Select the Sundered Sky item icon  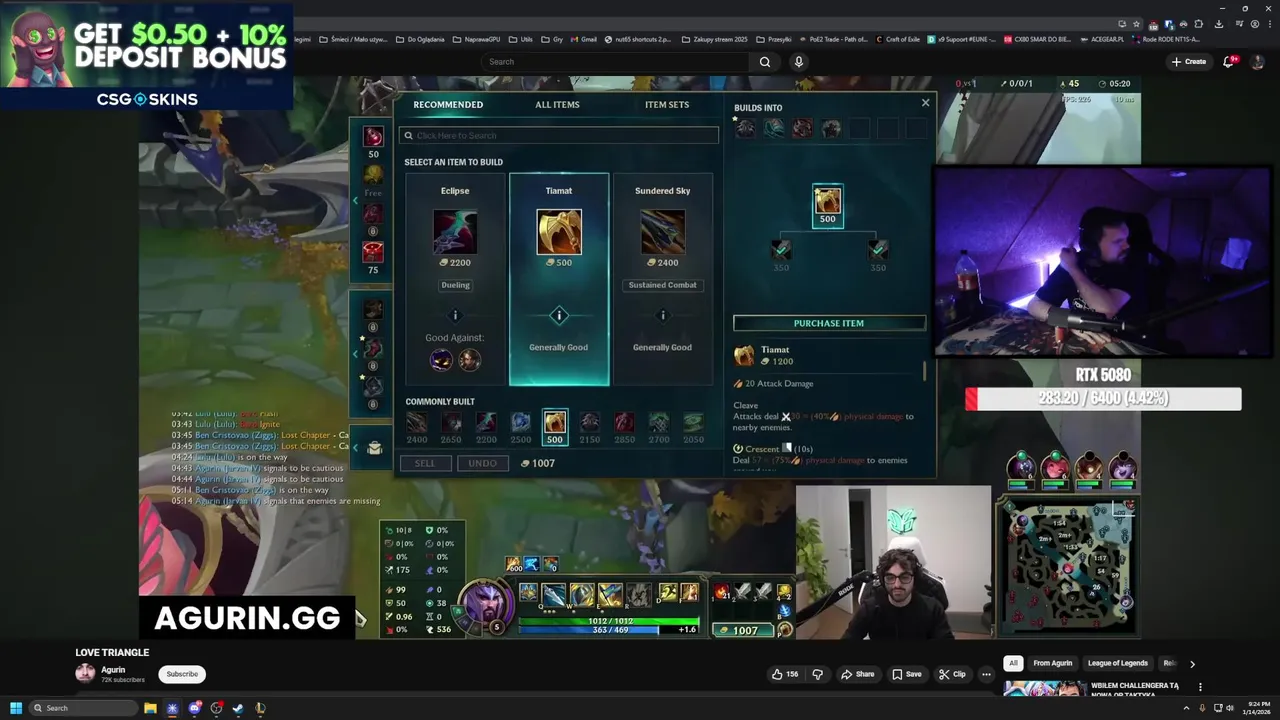coord(663,232)
